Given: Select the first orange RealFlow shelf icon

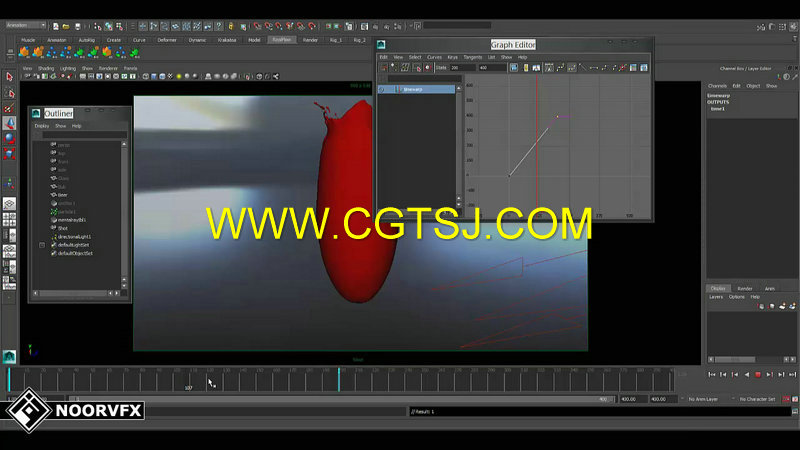Looking at the screenshot, I should pos(24,52).
